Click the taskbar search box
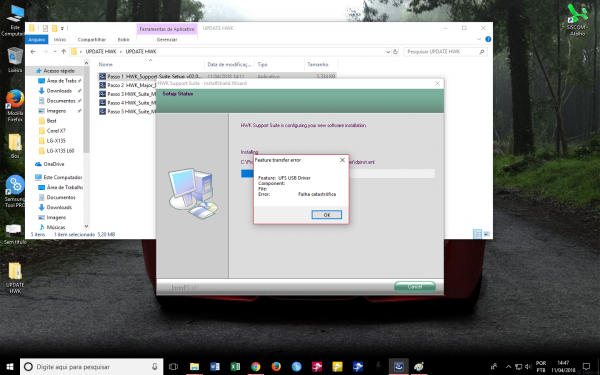600x375 pixels. point(92,367)
